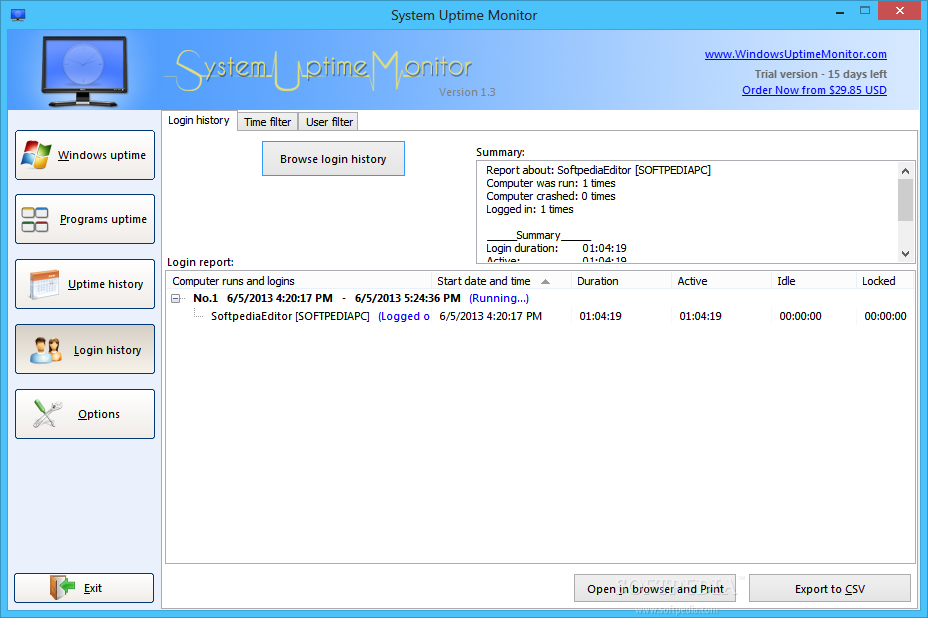
Task: Collapse the No.1 computer run entry
Action: pos(176,298)
